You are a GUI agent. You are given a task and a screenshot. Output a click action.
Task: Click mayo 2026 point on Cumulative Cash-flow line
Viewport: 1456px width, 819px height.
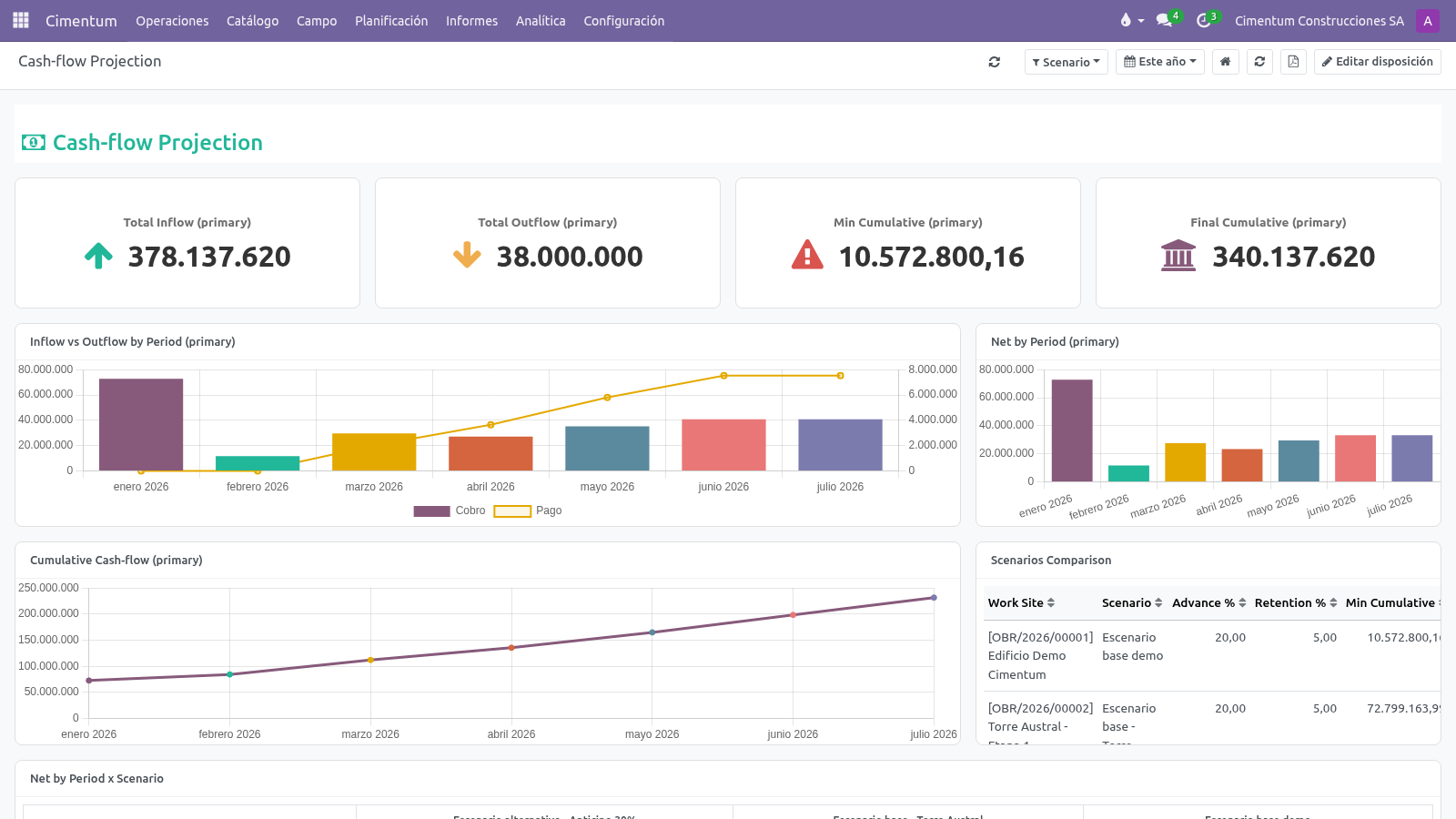click(x=652, y=632)
